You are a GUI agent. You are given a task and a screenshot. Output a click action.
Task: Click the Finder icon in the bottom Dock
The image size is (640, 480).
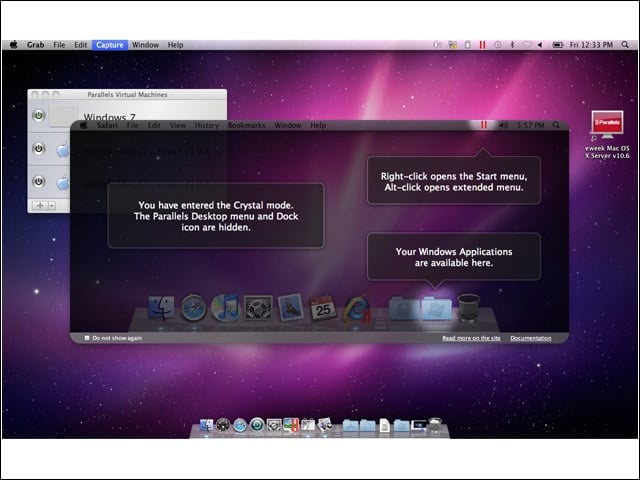(206, 425)
